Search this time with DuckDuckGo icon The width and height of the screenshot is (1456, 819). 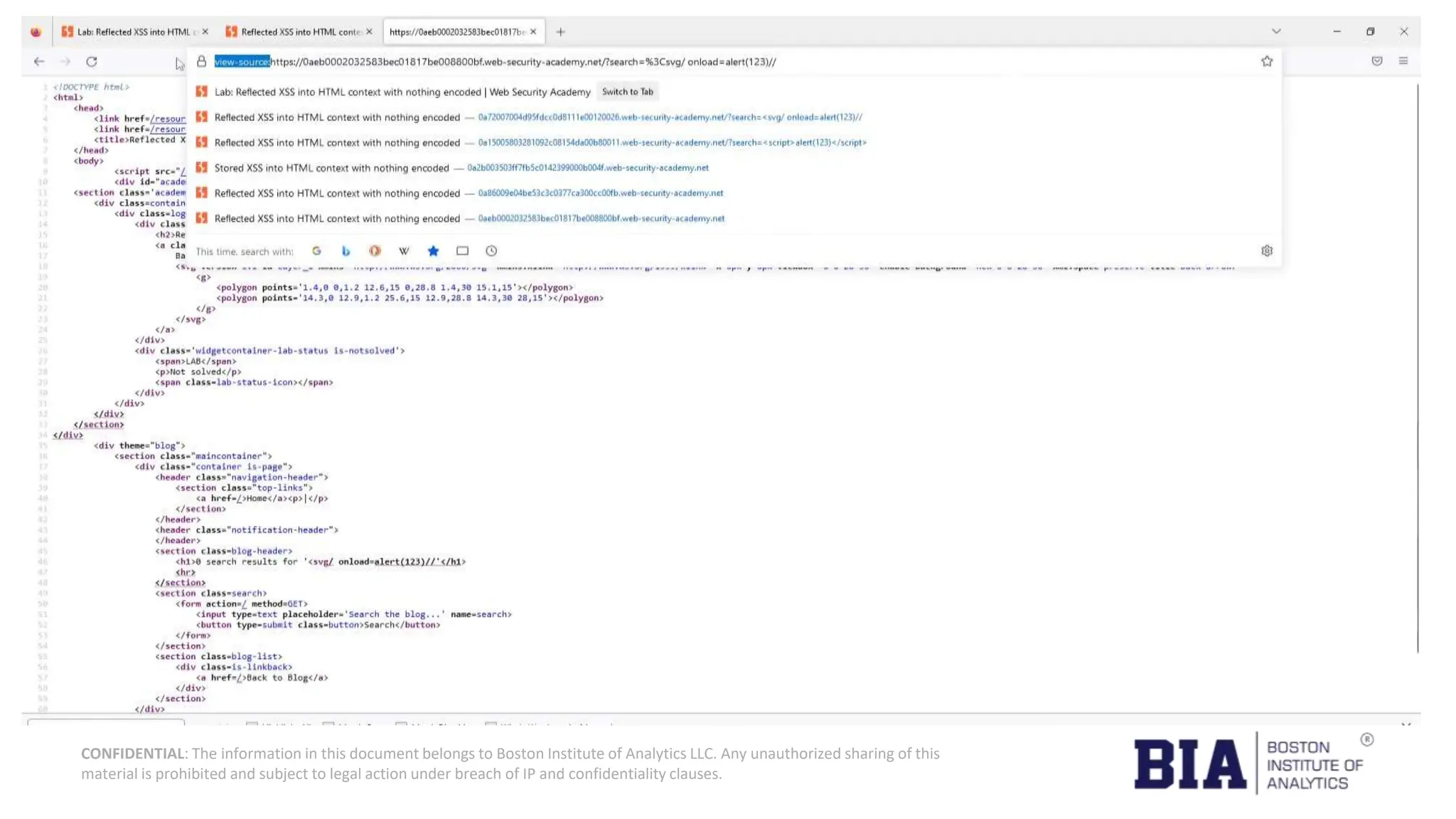(375, 251)
